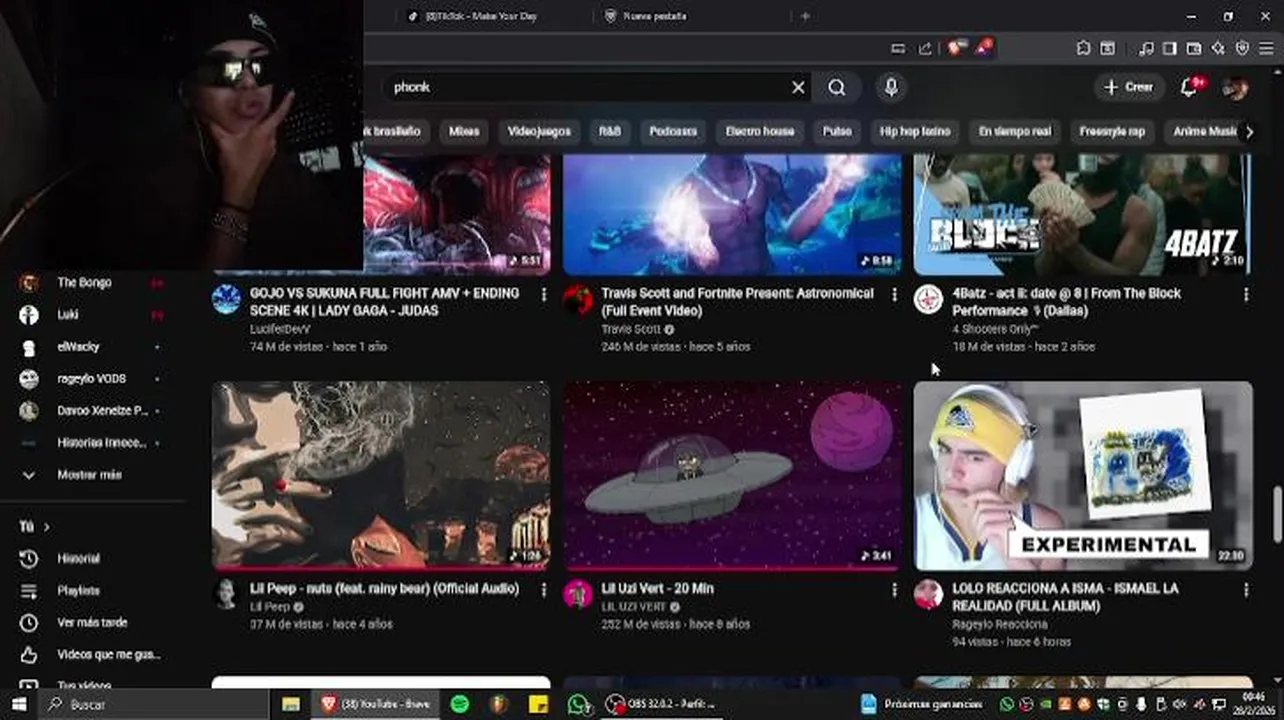Open the media control music note icon

(x=1146, y=48)
